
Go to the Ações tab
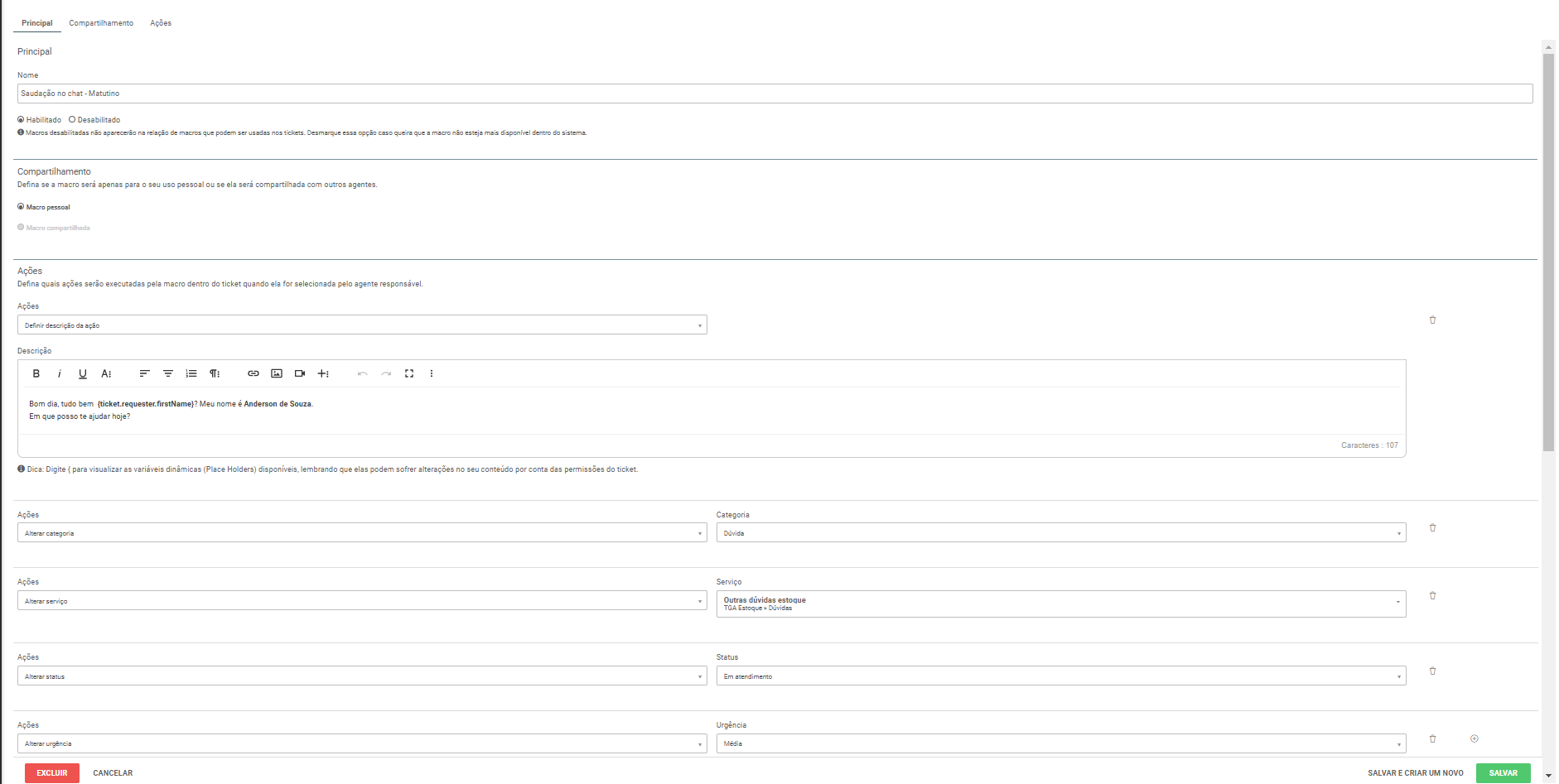pos(161,23)
